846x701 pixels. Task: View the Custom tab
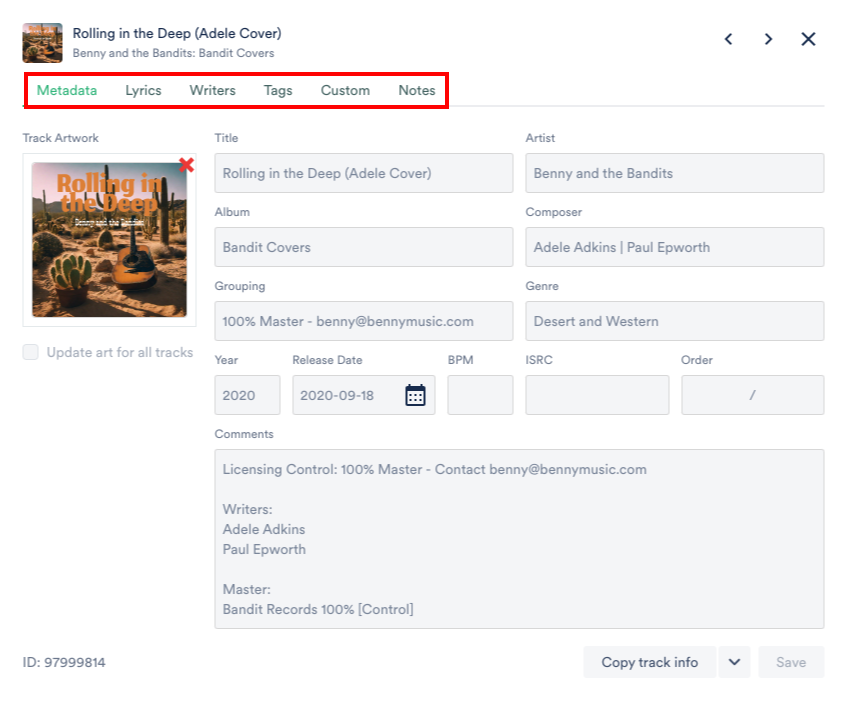coord(344,90)
